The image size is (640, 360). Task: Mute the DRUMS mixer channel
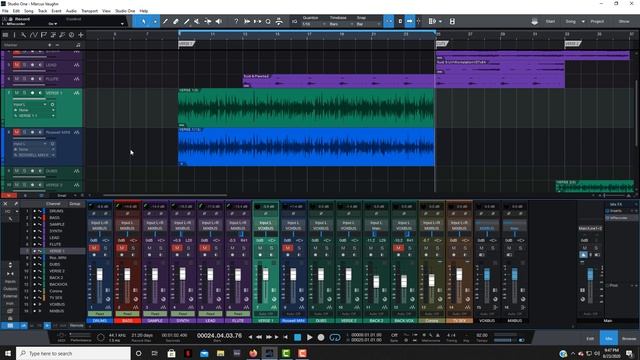94,248
